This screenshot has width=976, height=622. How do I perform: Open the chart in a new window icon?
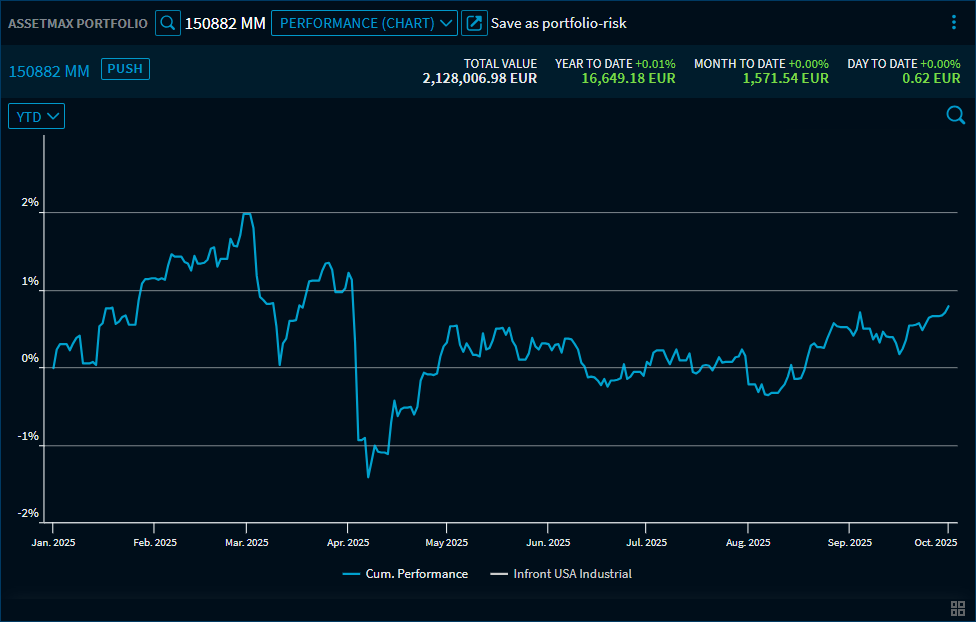[473, 22]
